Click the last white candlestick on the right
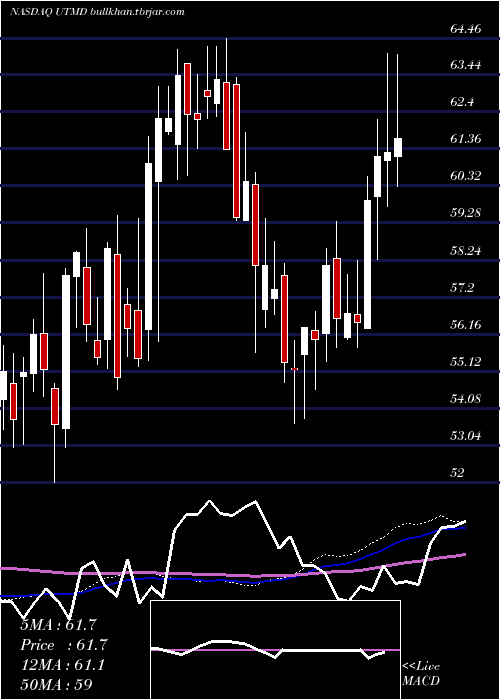Image resolution: width=500 pixels, height=700 pixels. 397,147
